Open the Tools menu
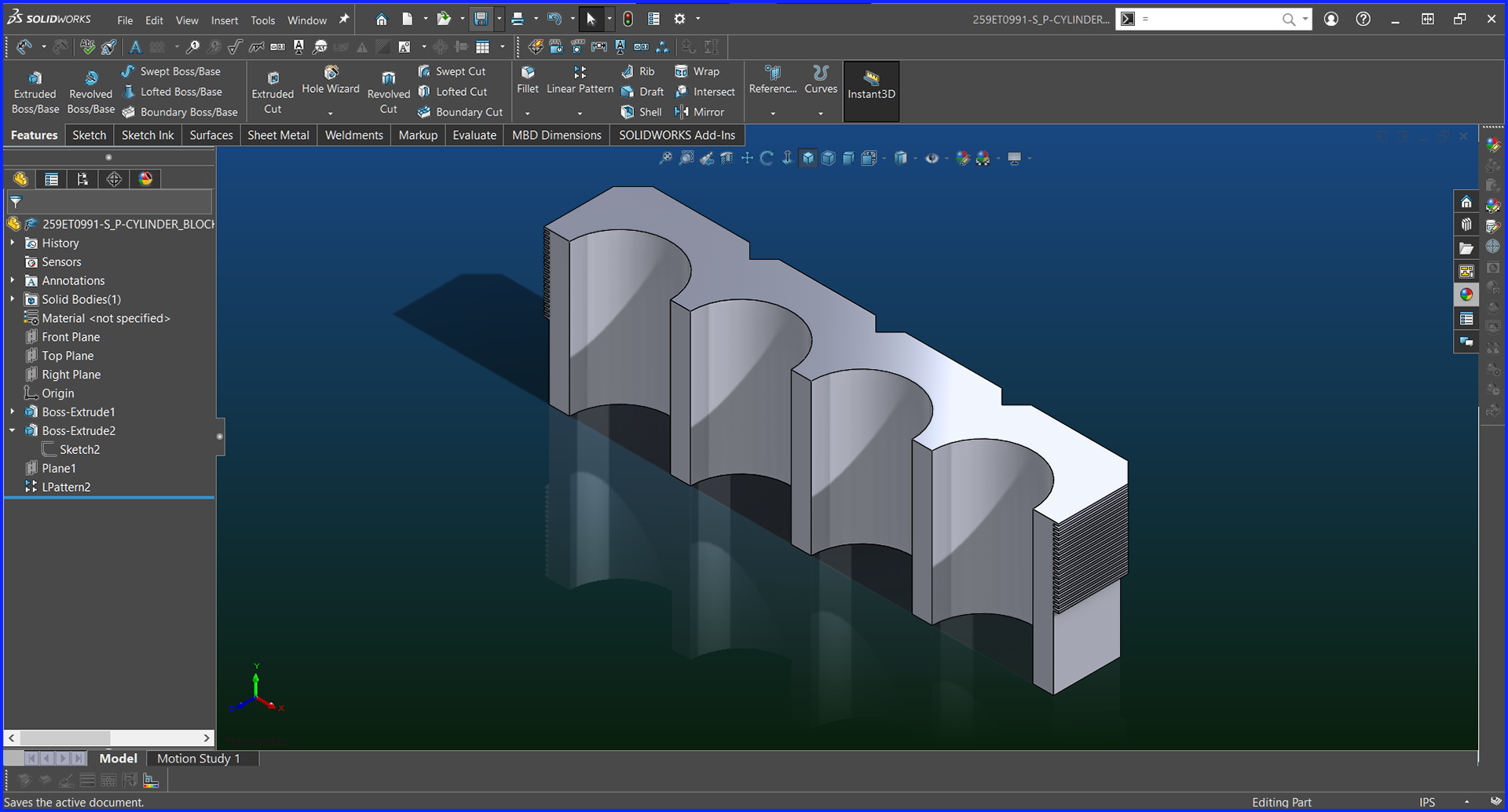The height and width of the screenshot is (812, 1508). tap(263, 20)
